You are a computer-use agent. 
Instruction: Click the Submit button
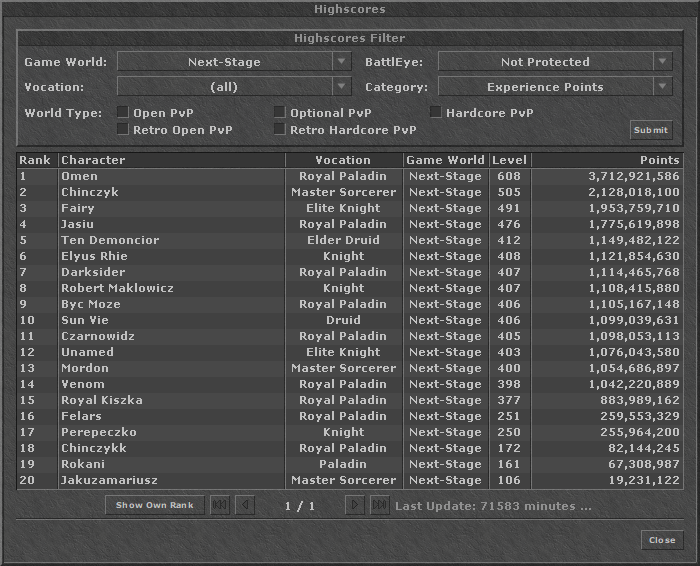651,130
